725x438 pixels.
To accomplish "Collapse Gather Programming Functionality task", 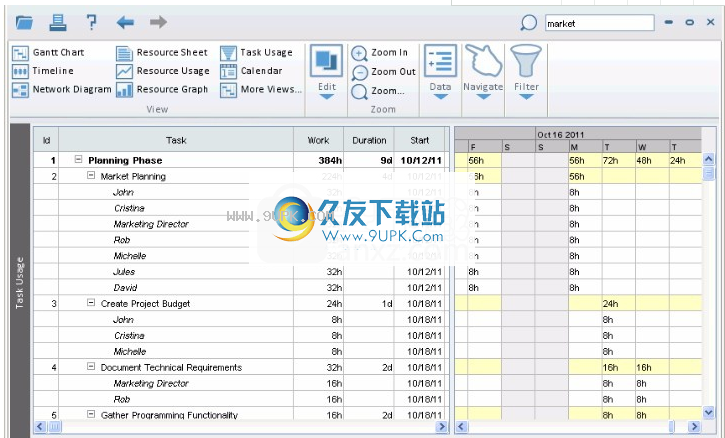I will click(91, 414).
